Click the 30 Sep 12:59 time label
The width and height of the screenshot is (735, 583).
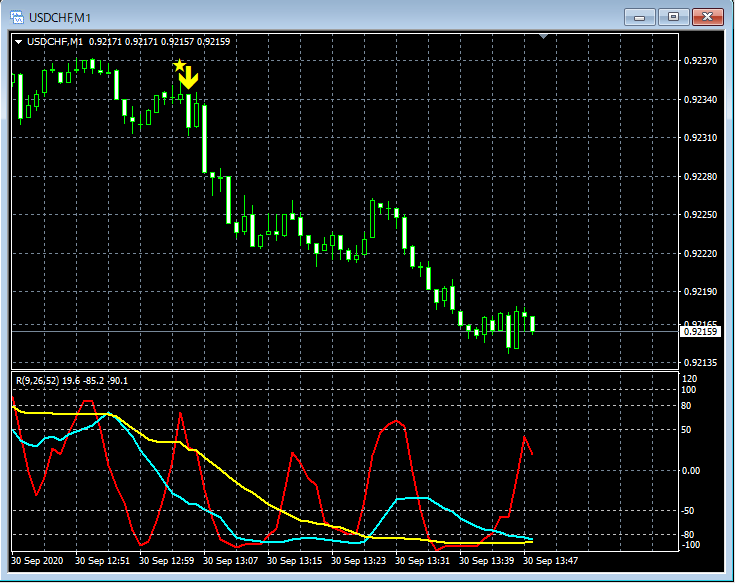(166, 561)
